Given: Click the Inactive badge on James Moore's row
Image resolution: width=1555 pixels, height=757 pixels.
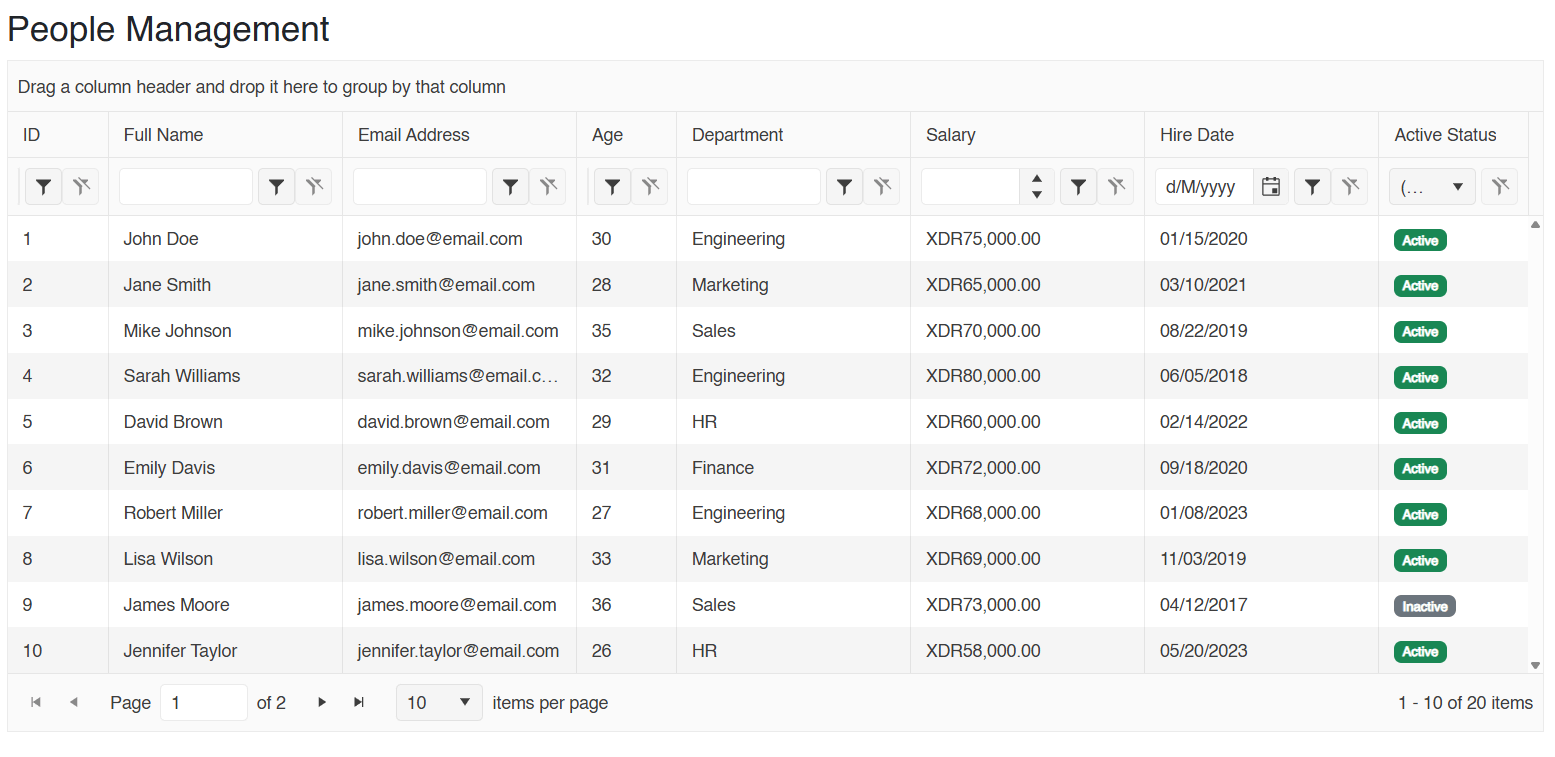Looking at the screenshot, I should pos(1424,605).
